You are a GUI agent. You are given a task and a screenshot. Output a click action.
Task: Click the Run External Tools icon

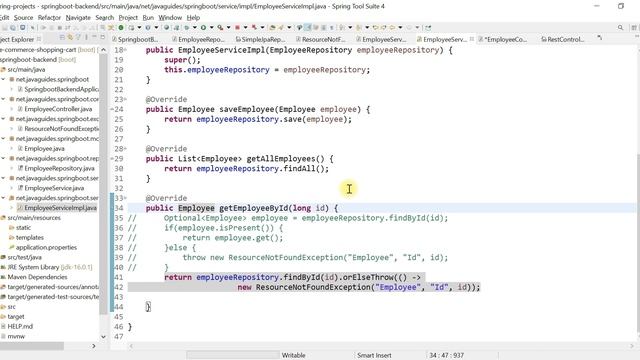point(220,27)
